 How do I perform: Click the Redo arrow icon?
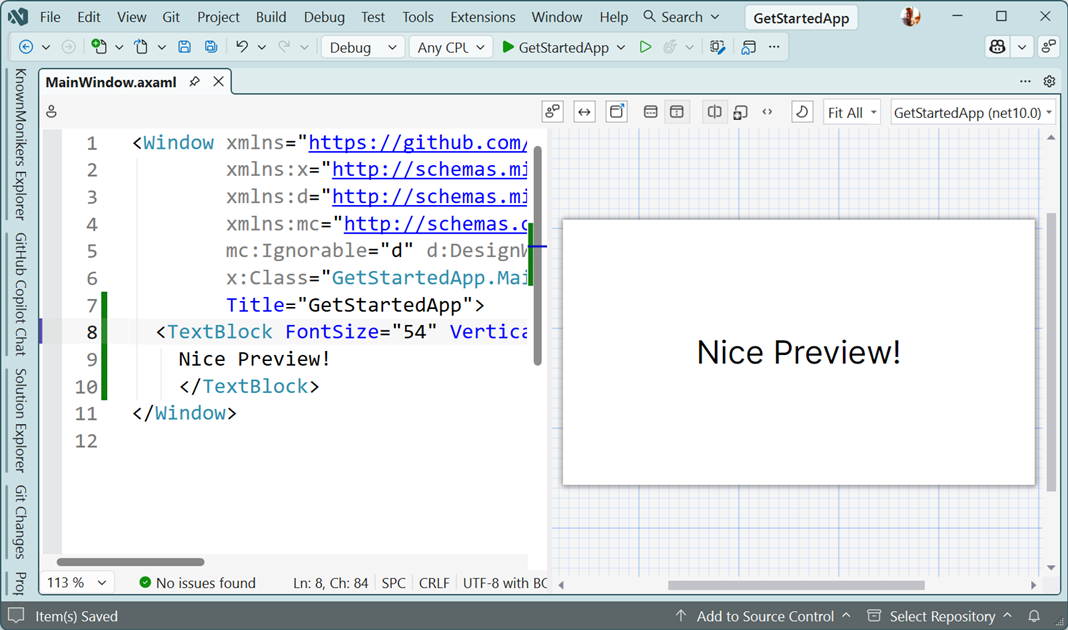pos(284,47)
